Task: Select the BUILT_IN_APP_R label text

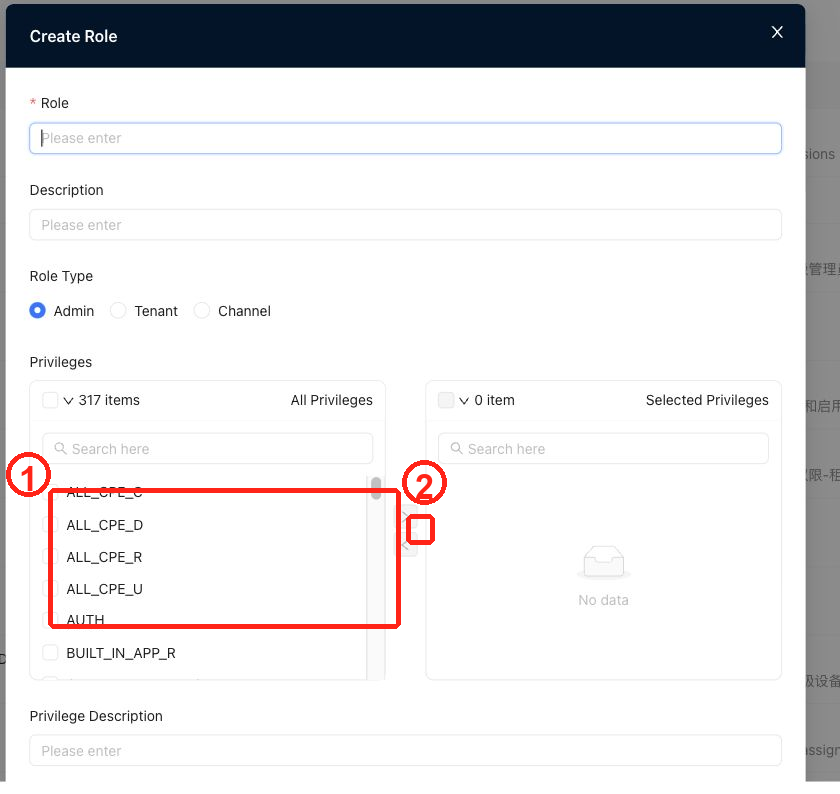Action: click(121, 653)
